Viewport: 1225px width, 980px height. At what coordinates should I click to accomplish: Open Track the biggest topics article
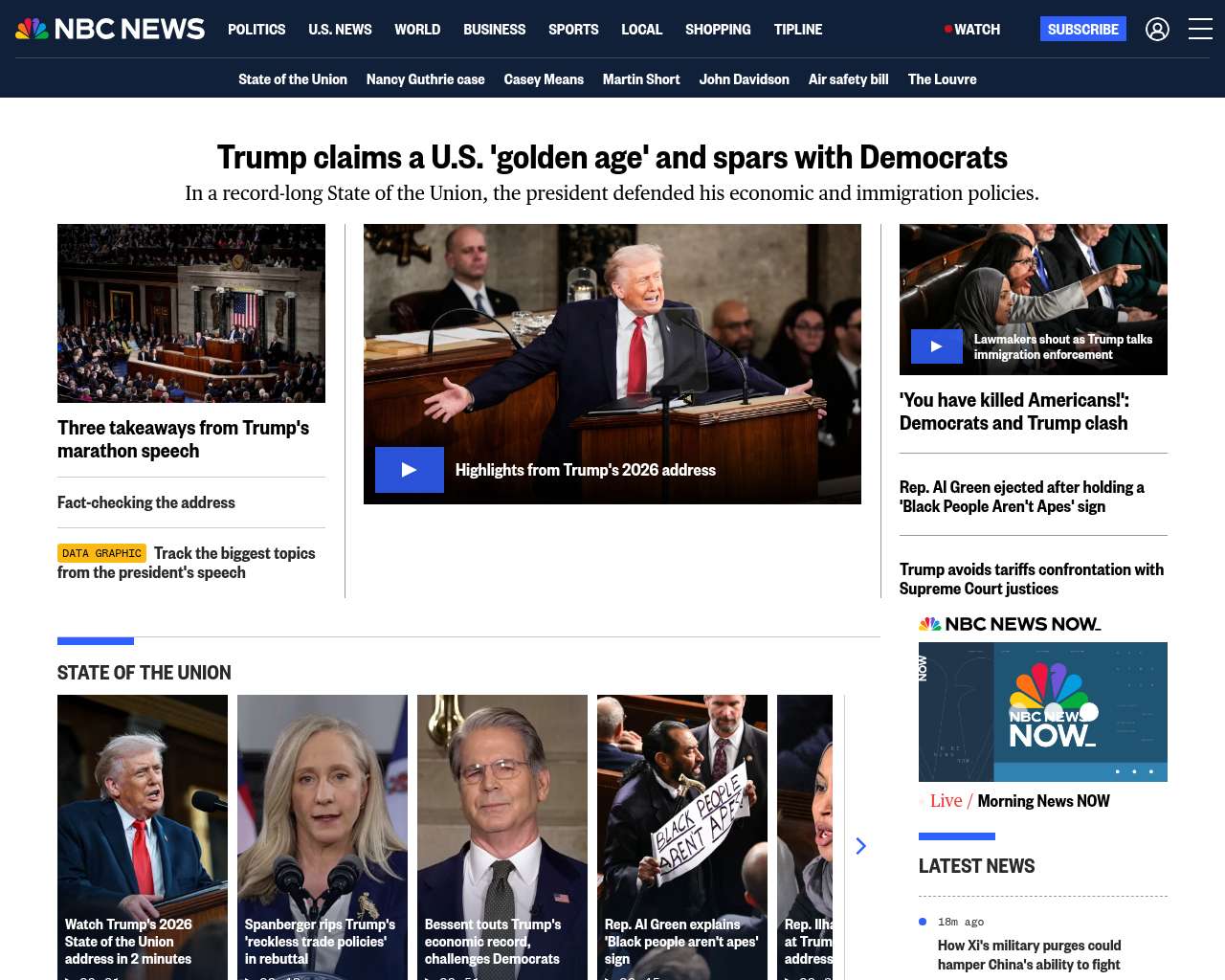(x=187, y=563)
